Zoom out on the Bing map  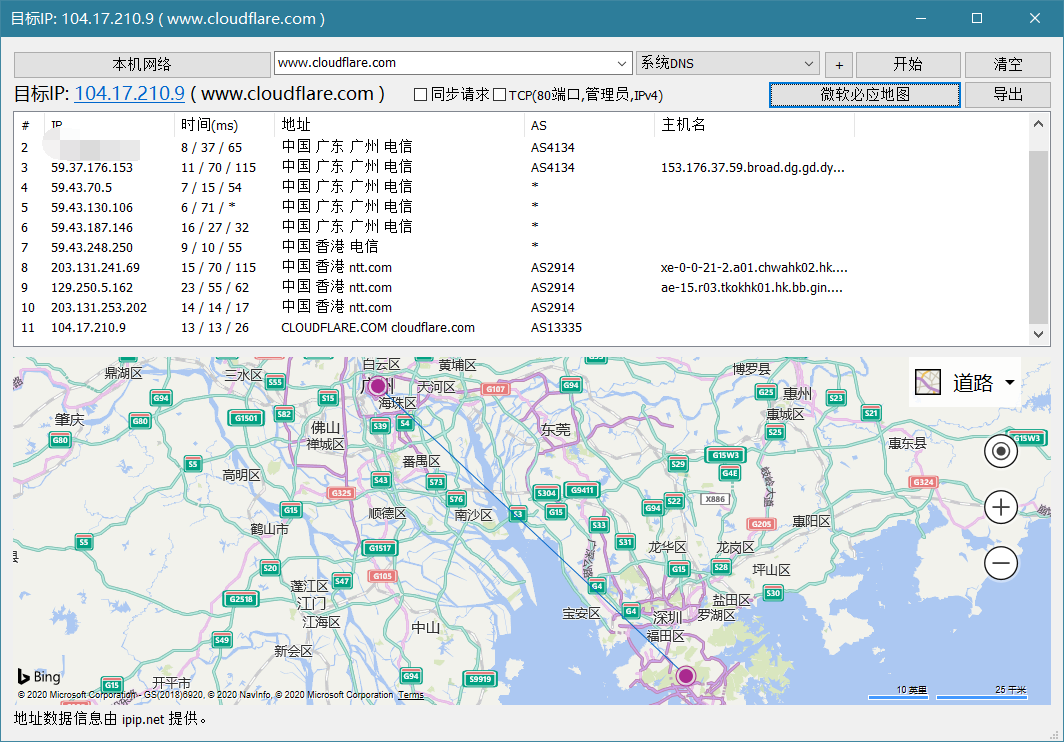click(1000, 564)
